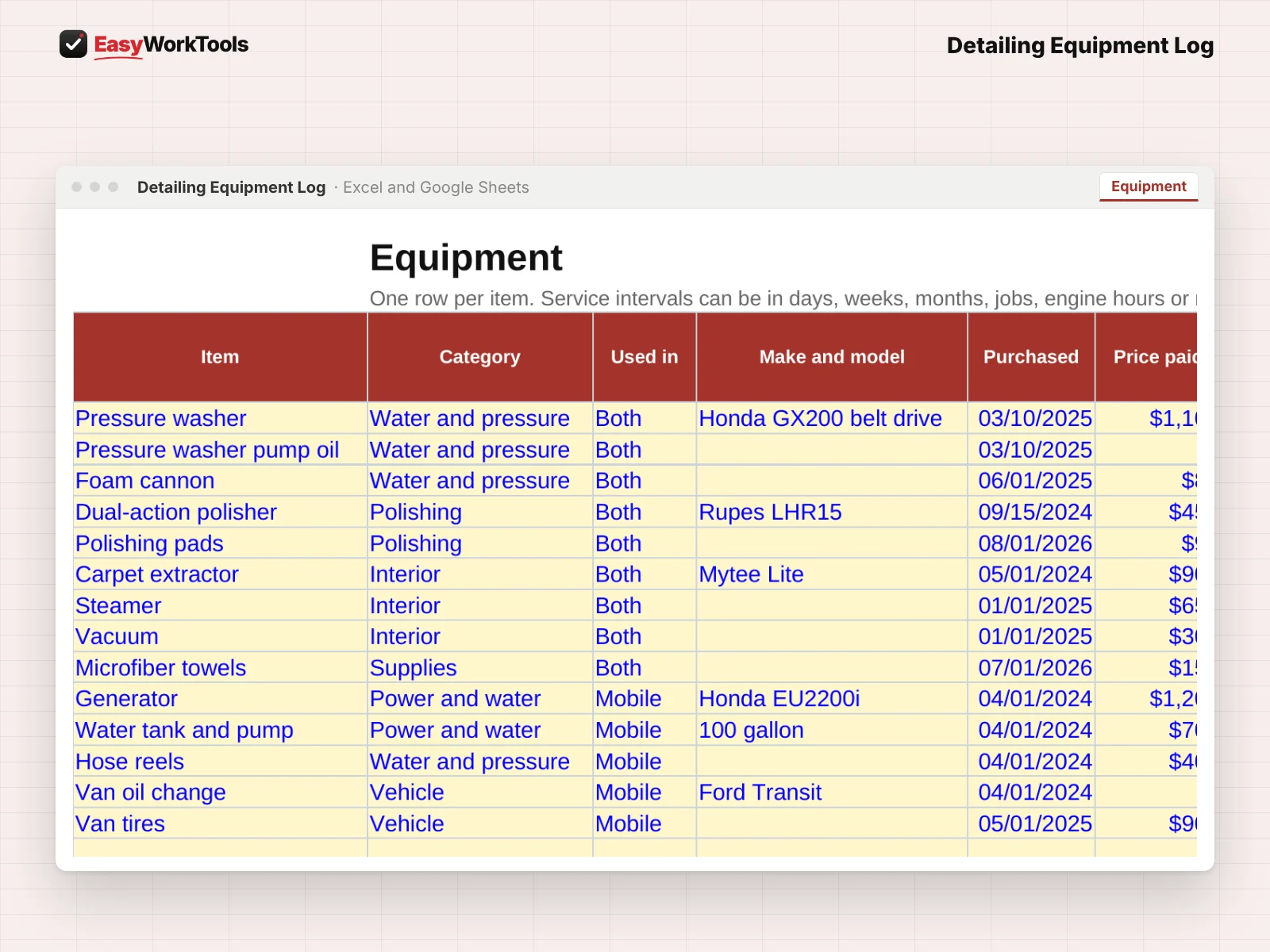Image resolution: width=1270 pixels, height=952 pixels.
Task: Click the EasyWorkTools checkmark logo icon
Action: pos(73,44)
